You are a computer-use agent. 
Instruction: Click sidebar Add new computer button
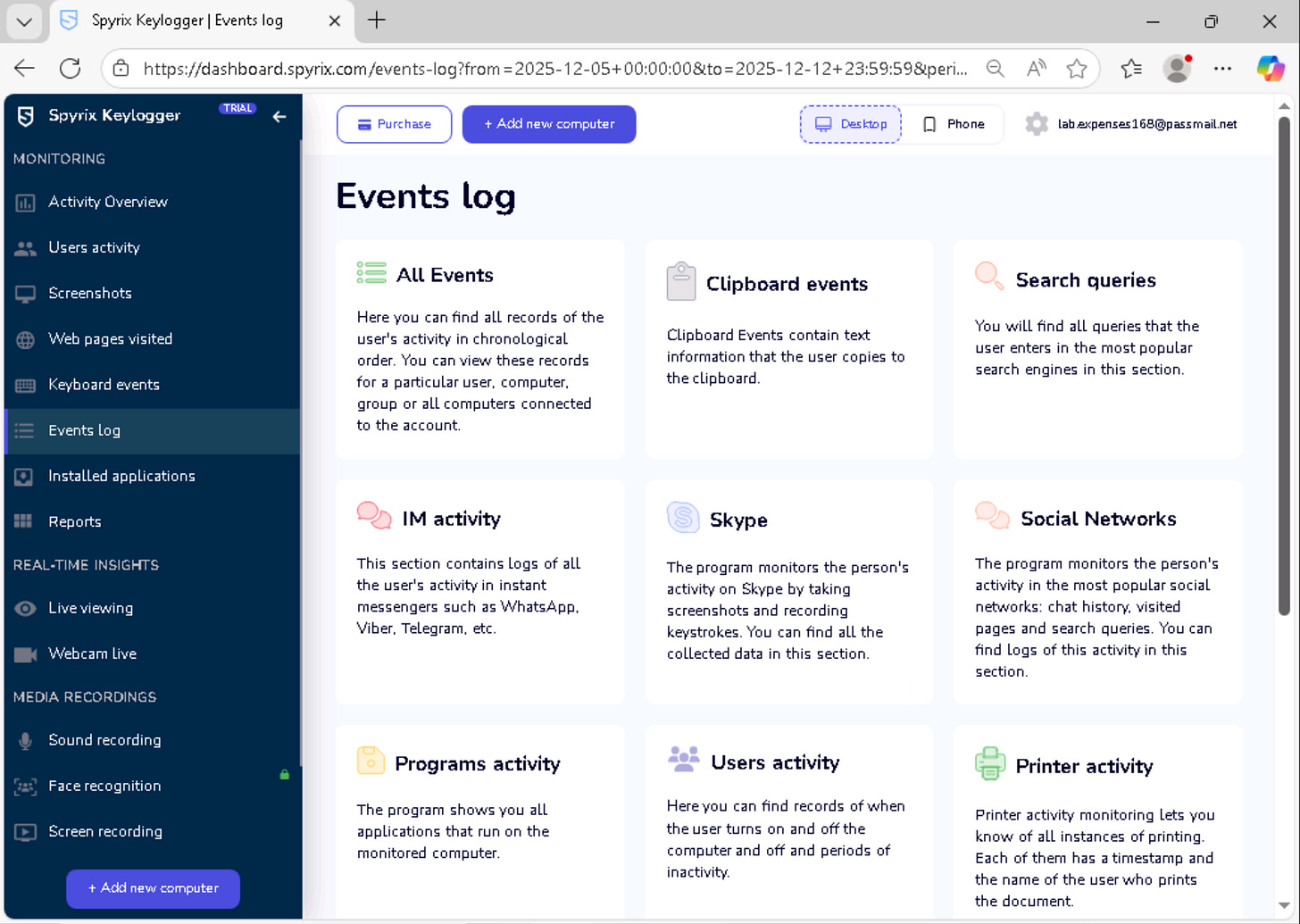pyautogui.click(x=153, y=889)
